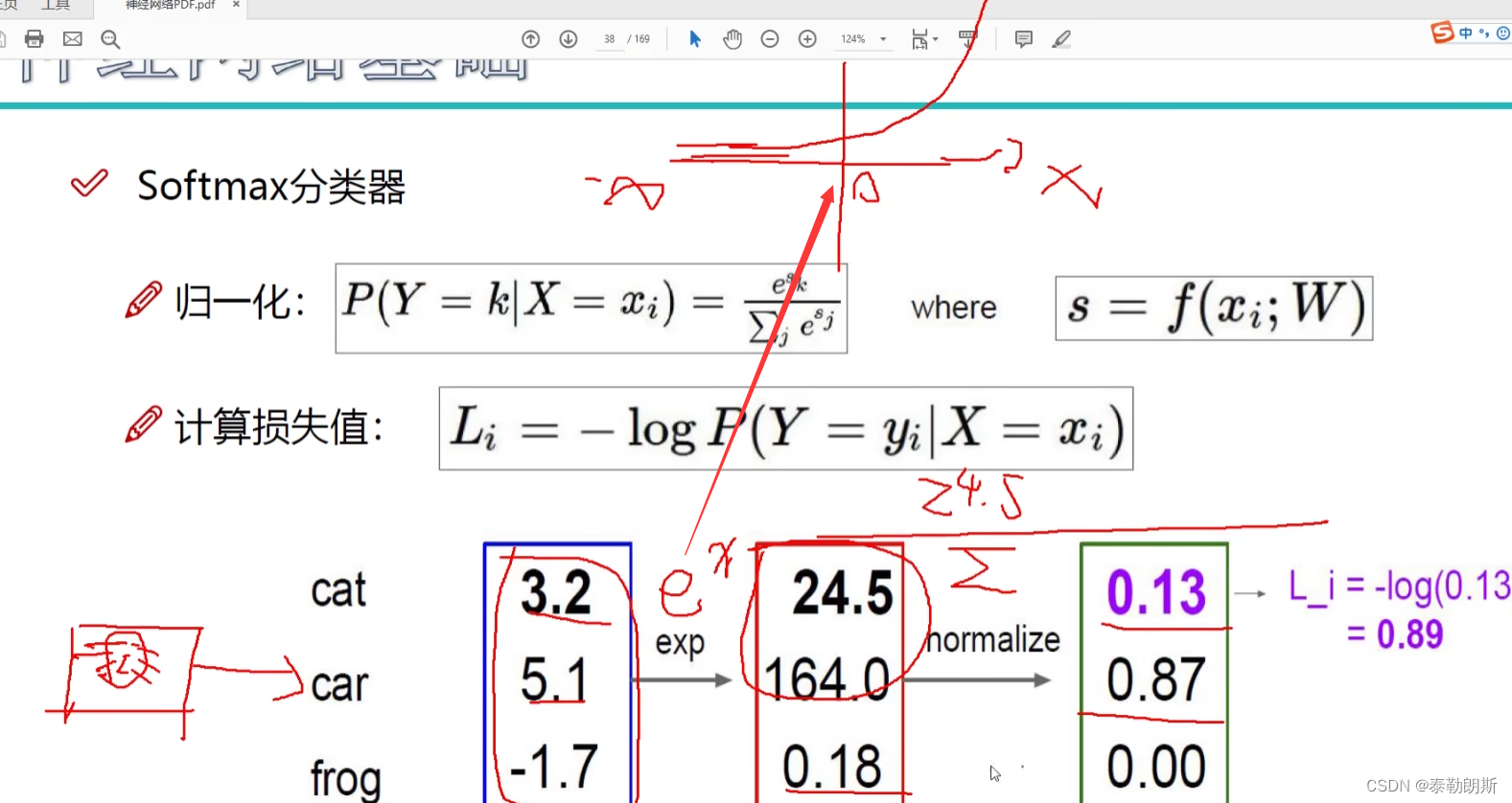
Task: Click the exponent value 164.0
Action: [x=827, y=679]
